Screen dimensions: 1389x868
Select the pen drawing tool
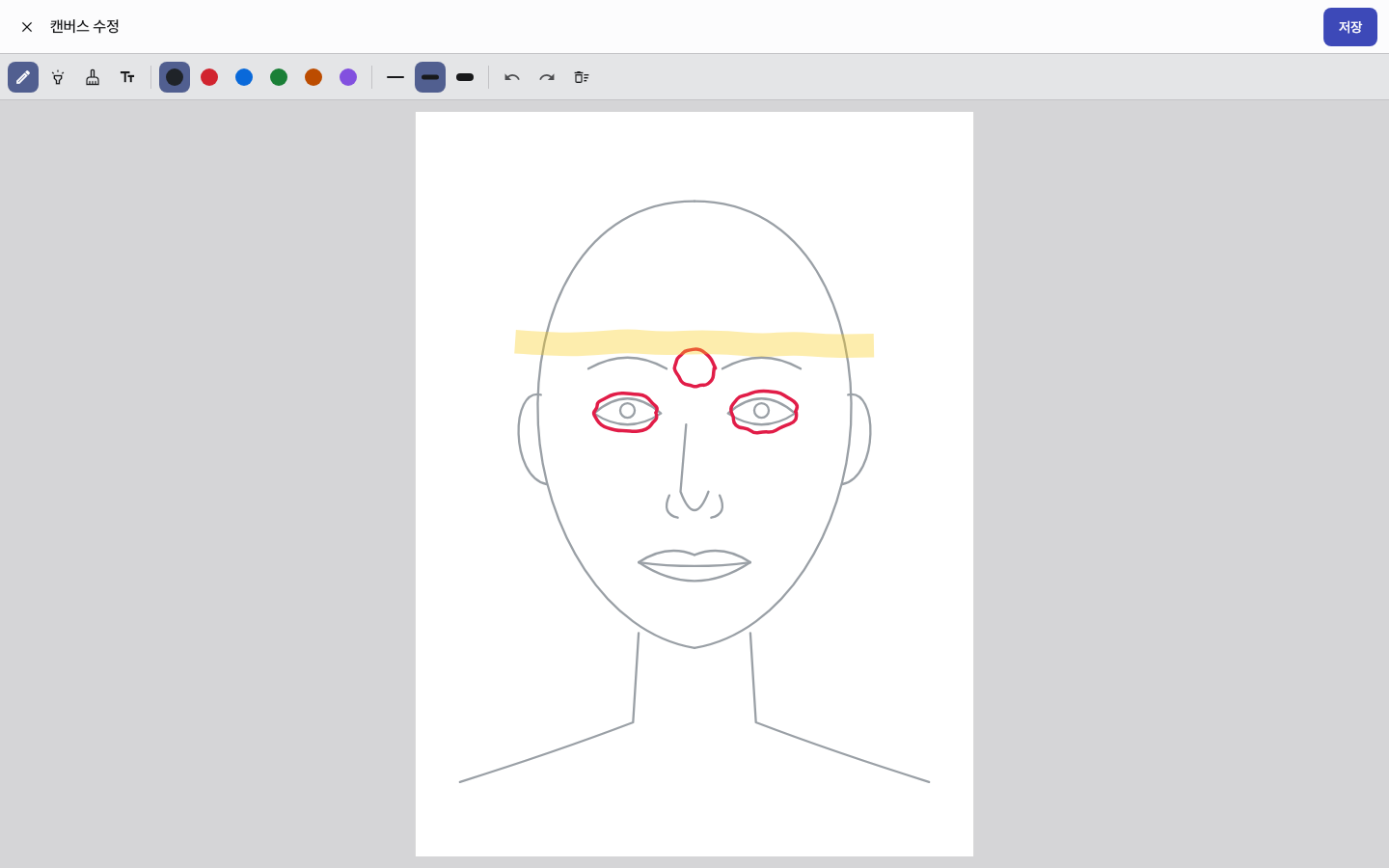[x=23, y=77]
